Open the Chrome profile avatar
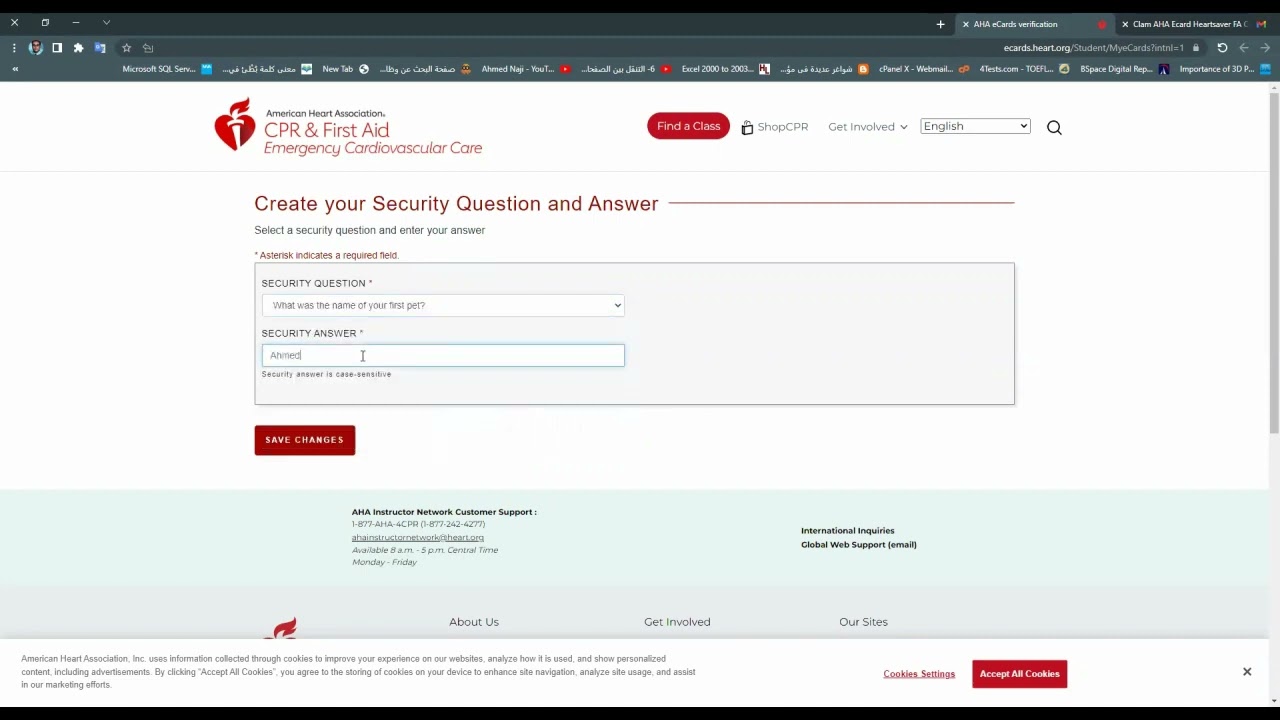The image size is (1280, 720). (36, 47)
